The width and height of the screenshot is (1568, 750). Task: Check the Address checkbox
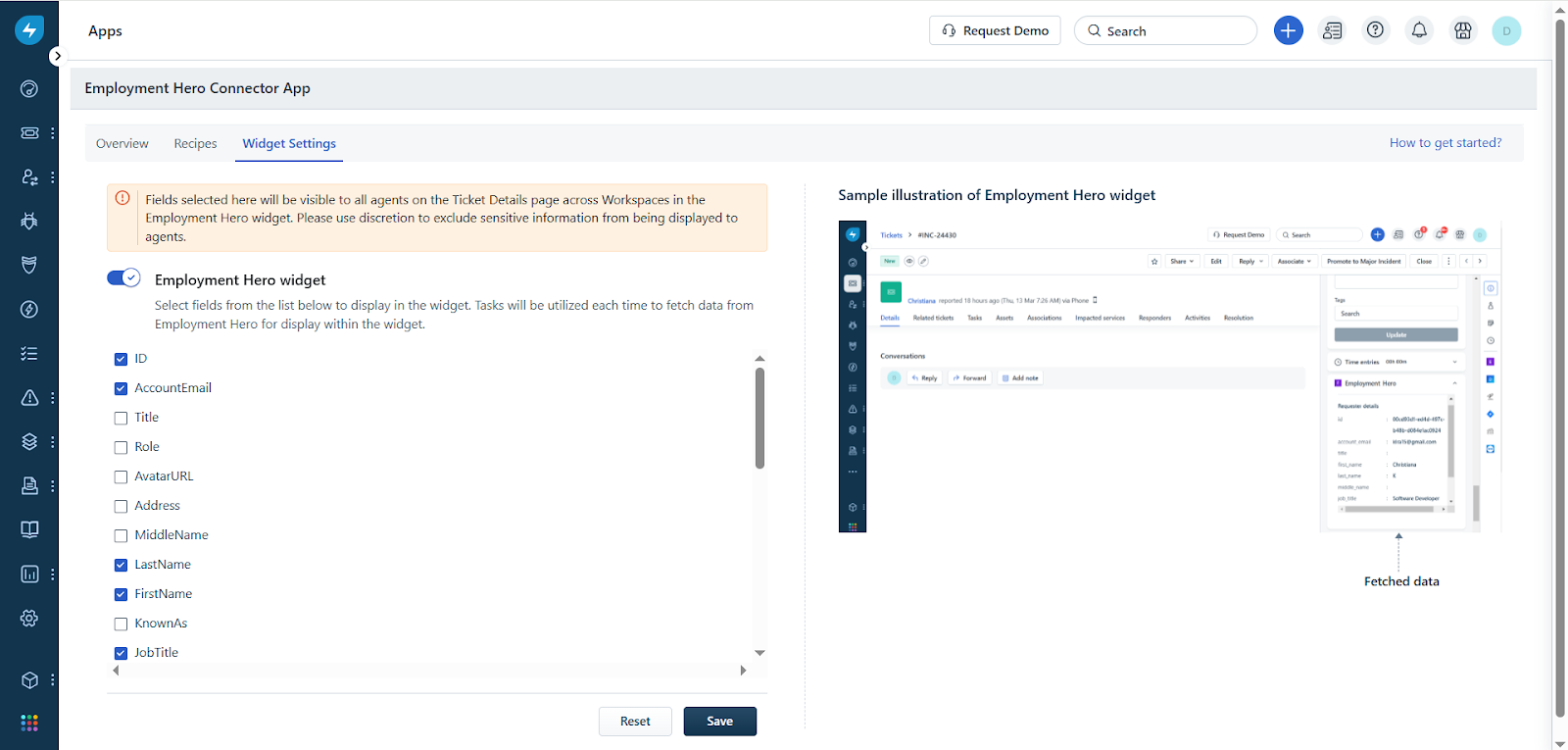[121, 506]
